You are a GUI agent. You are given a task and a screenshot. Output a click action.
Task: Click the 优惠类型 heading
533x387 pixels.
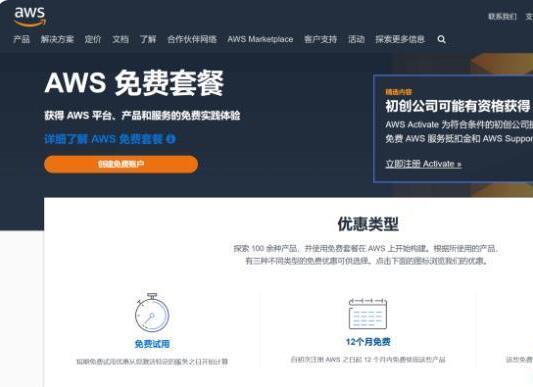click(368, 224)
